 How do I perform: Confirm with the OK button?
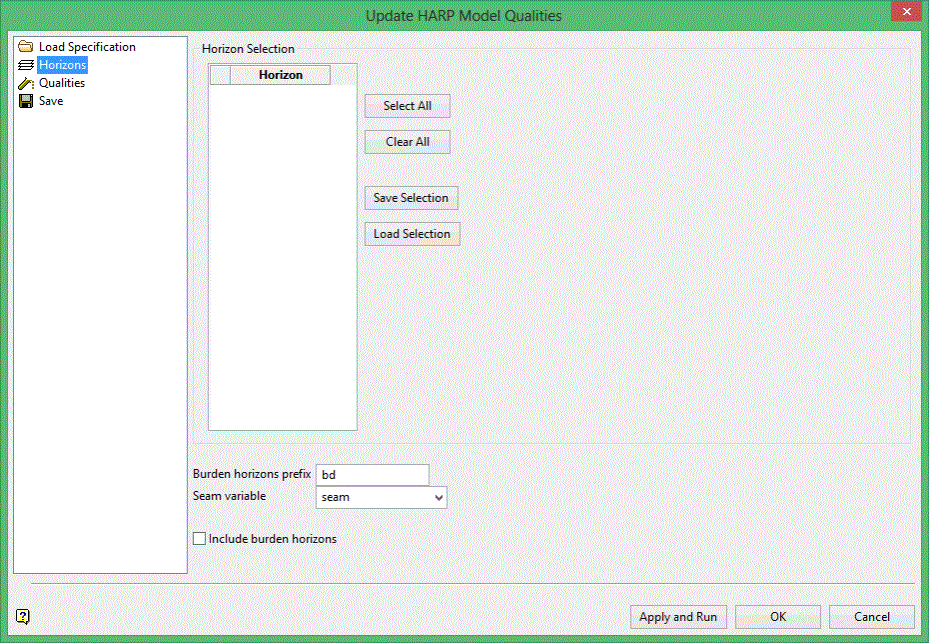pos(778,617)
